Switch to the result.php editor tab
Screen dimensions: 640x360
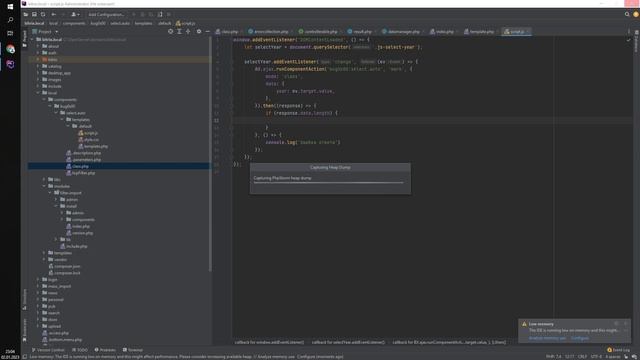(361, 31)
